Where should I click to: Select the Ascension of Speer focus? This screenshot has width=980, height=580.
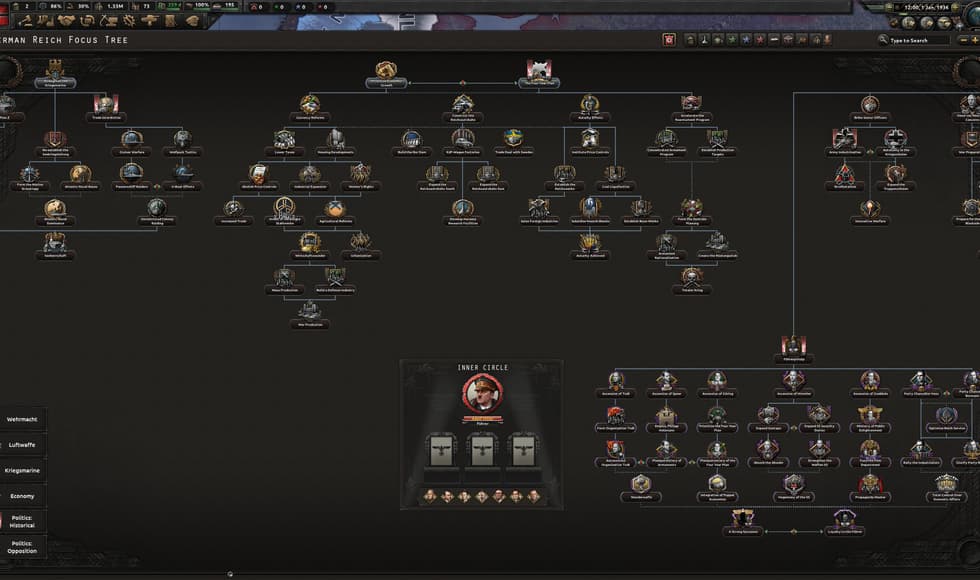(x=666, y=384)
